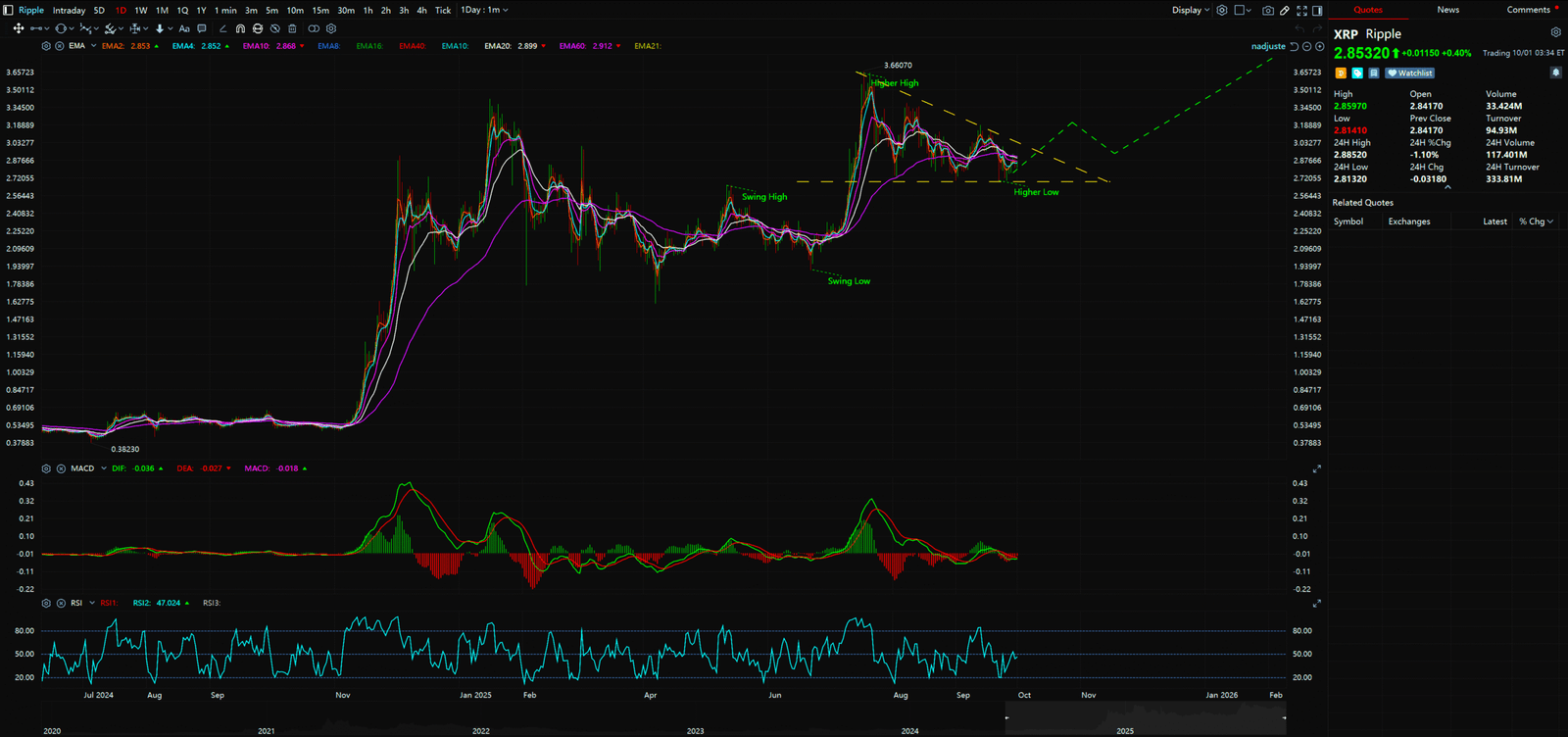Select the 1W timeframe

pos(141,10)
